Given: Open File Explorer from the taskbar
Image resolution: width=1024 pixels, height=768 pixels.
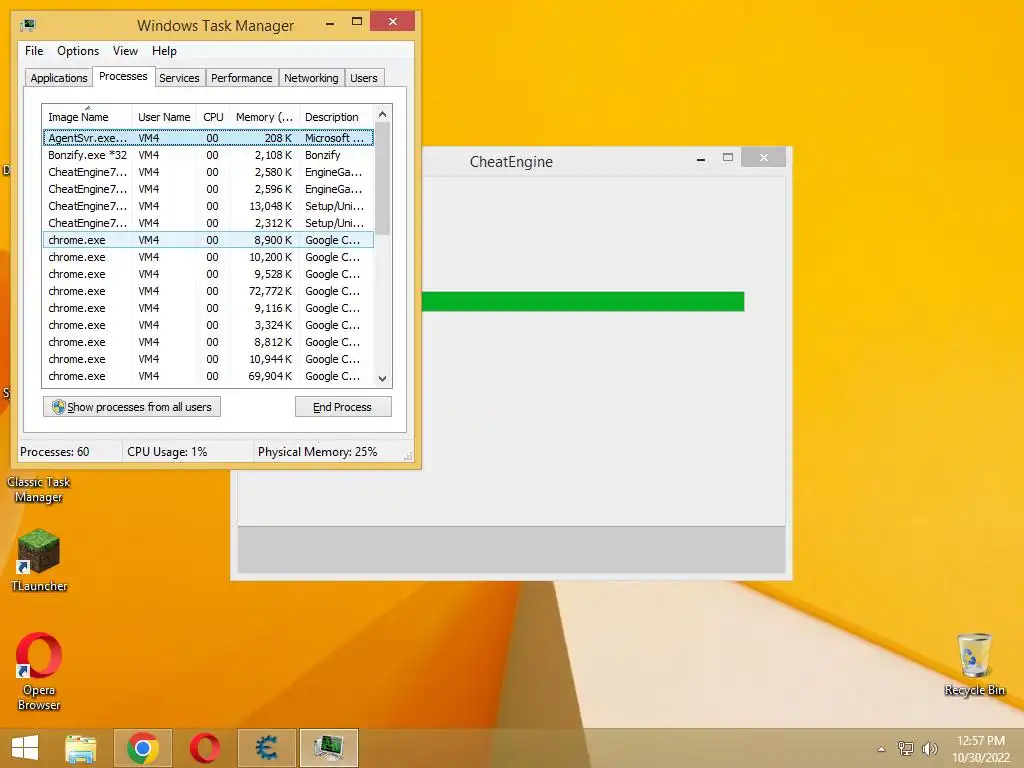Looking at the screenshot, I should pyautogui.click(x=81, y=748).
